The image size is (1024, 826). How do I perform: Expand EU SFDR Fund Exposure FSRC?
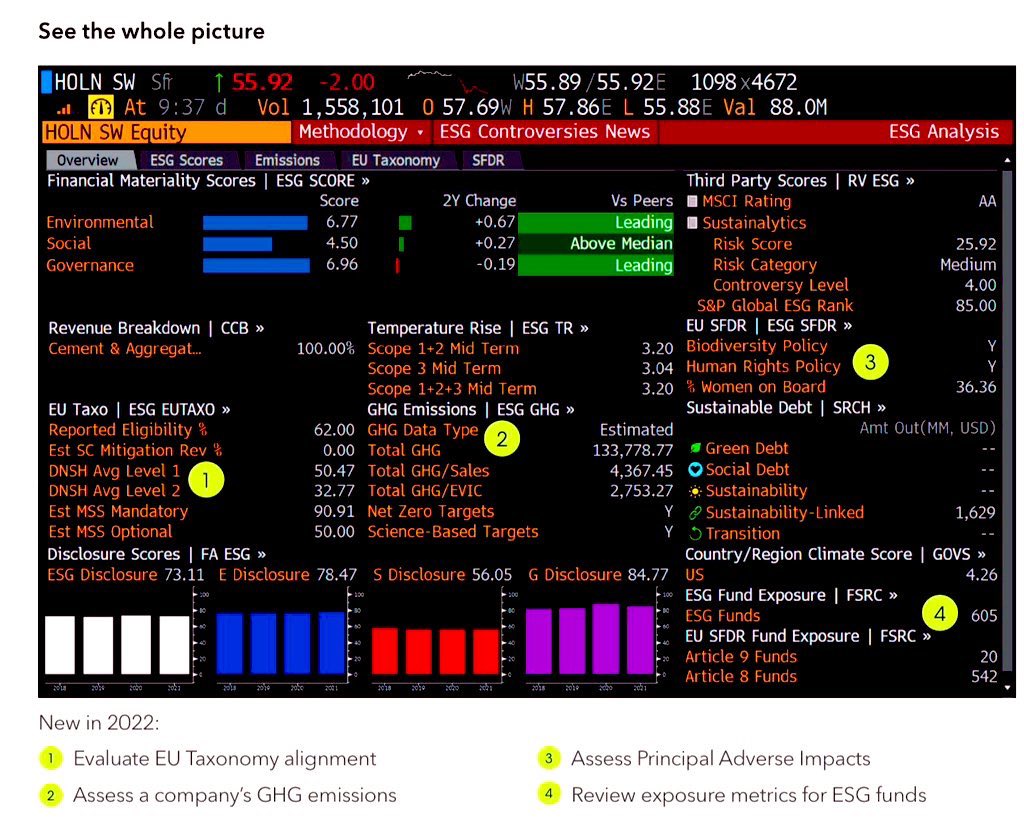808,636
